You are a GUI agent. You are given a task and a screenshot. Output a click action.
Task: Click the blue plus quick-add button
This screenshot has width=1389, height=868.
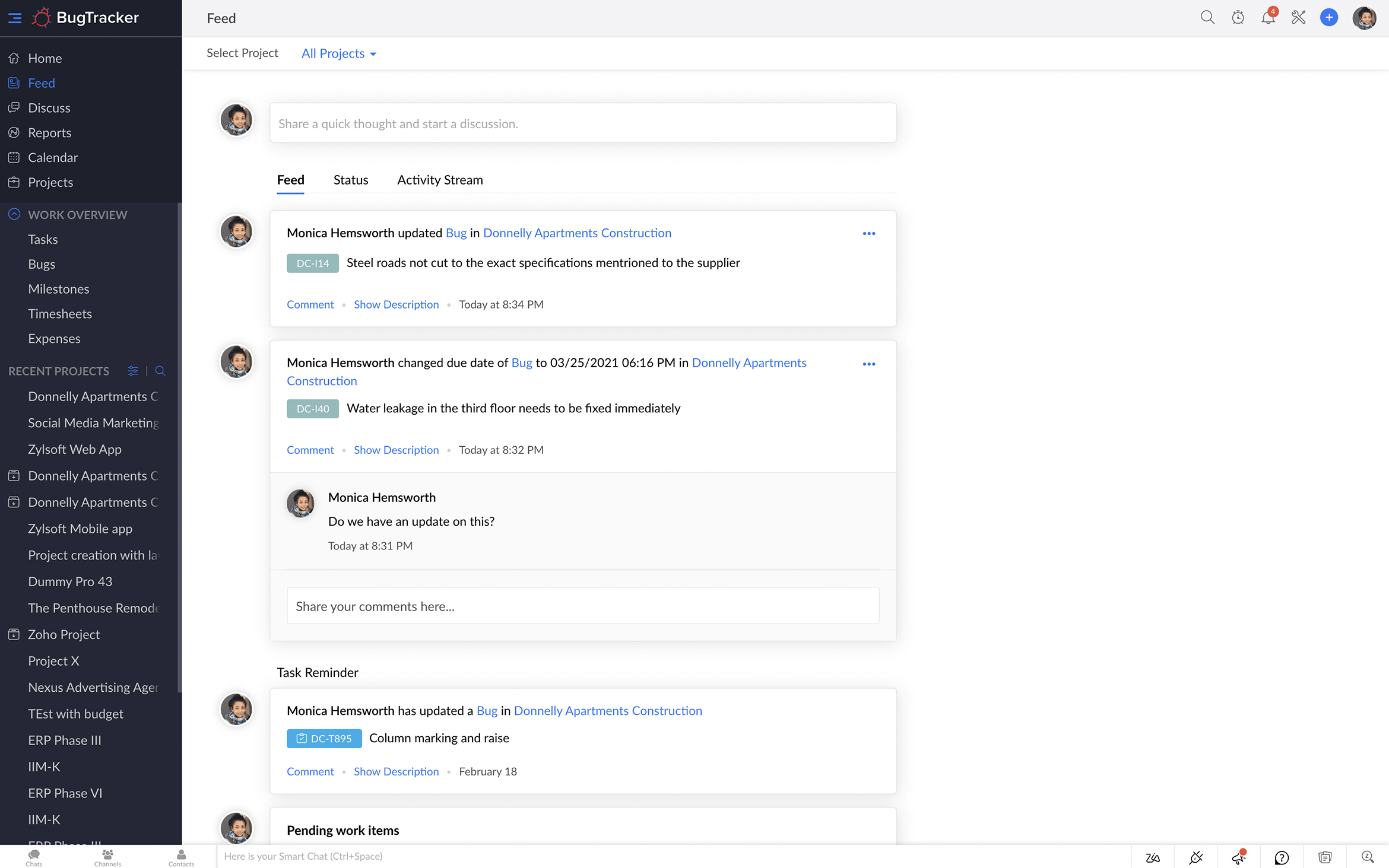[1328, 18]
